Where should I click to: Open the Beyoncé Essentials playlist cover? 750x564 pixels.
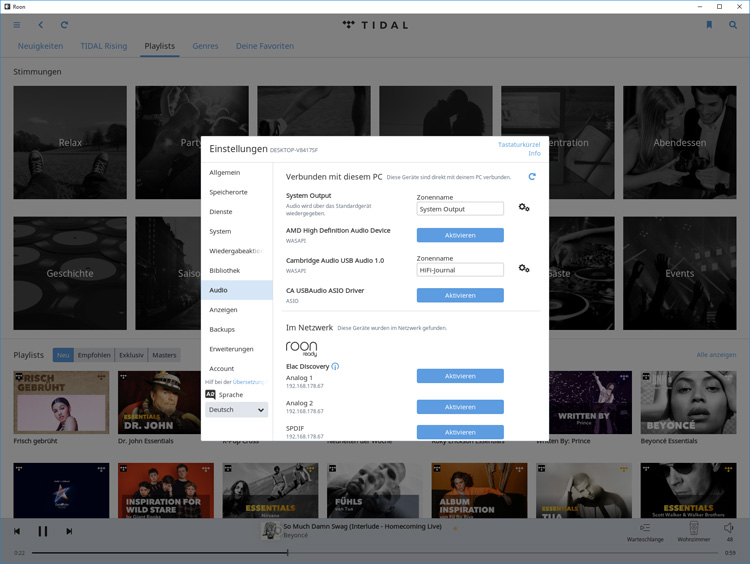click(689, 402)
